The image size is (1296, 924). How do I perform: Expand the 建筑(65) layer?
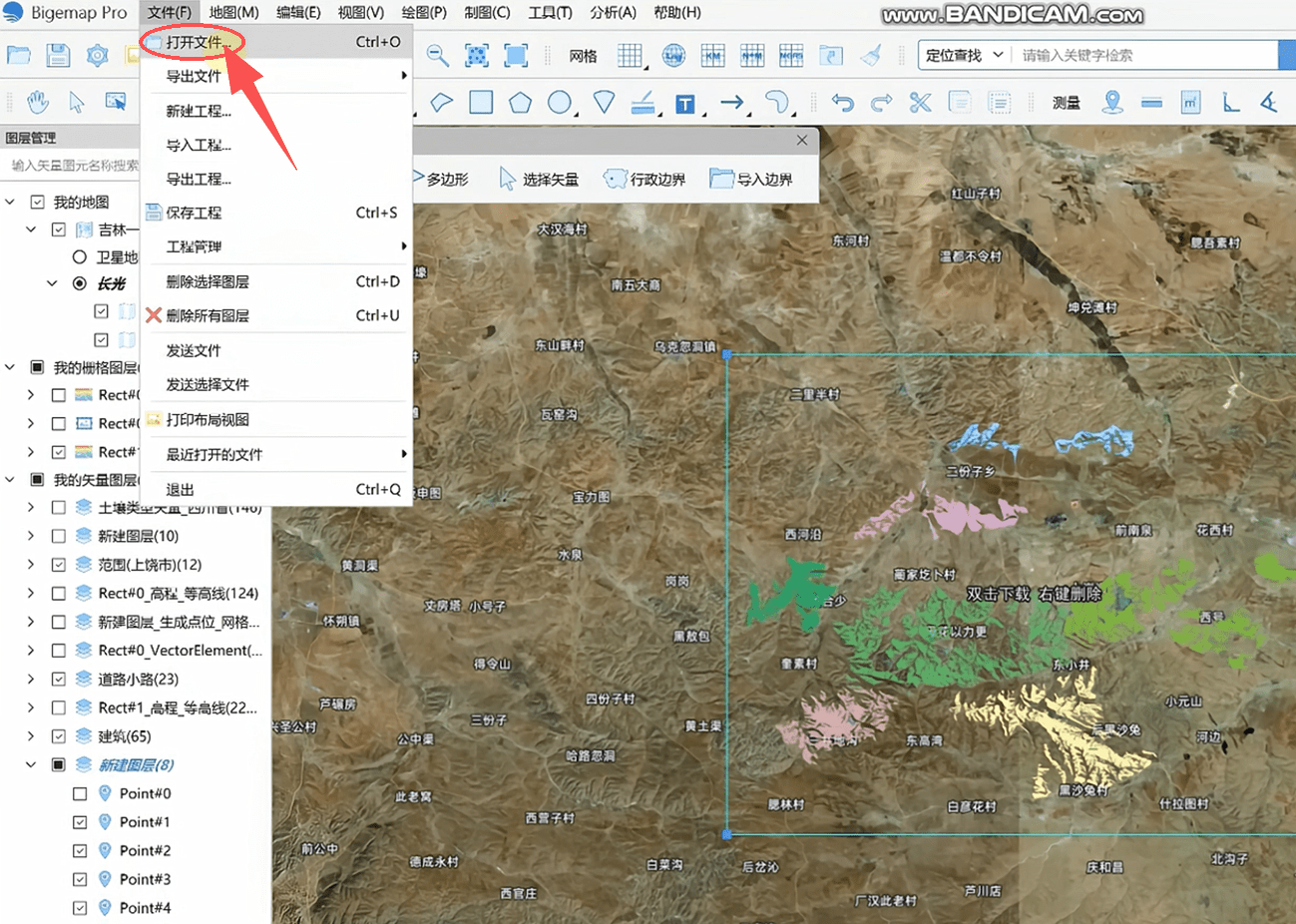point(31,736)
